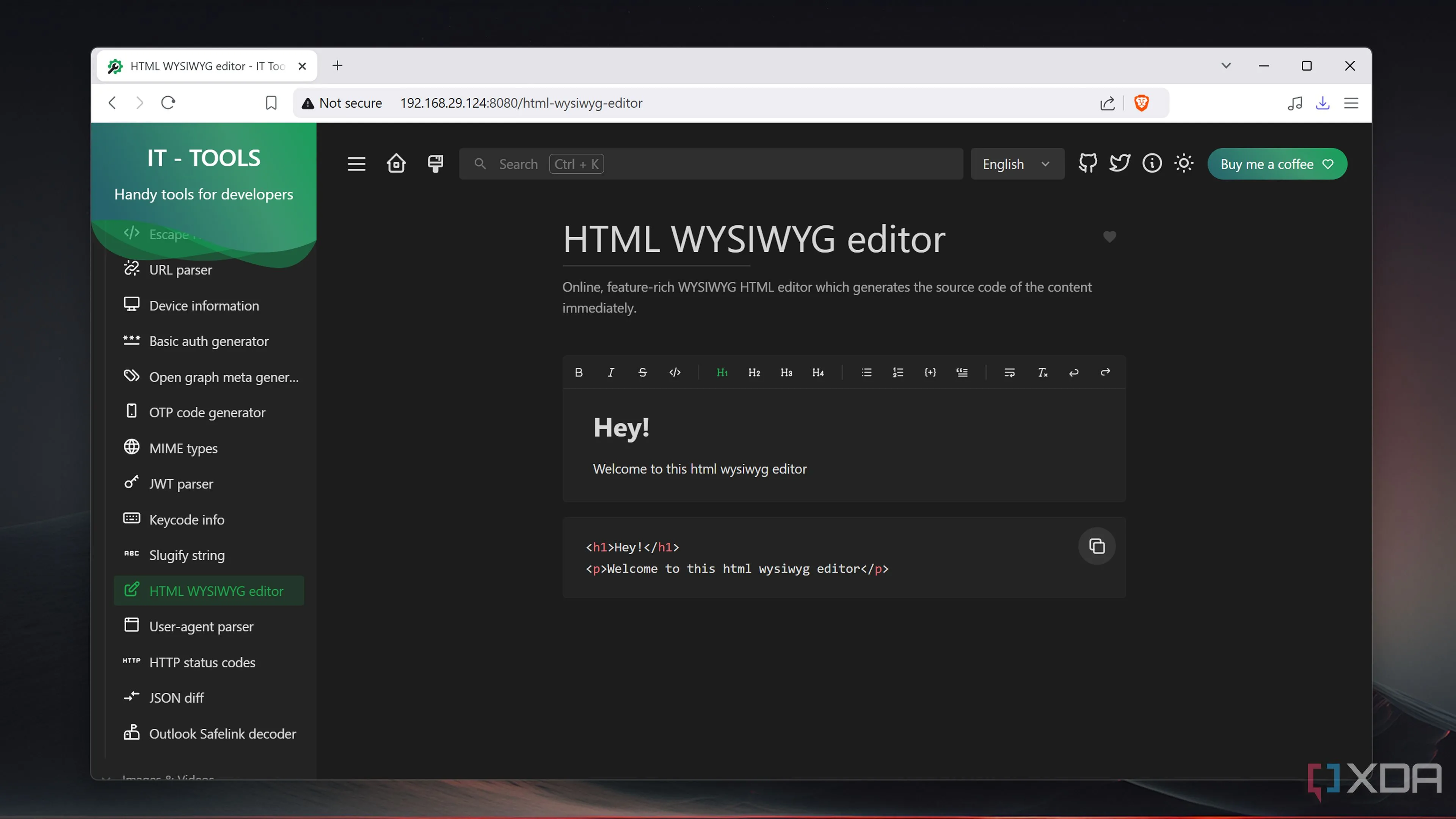The image size is (1456, 819).
Task: Expand the browser tab list chevron
Action: (1225, 66)
